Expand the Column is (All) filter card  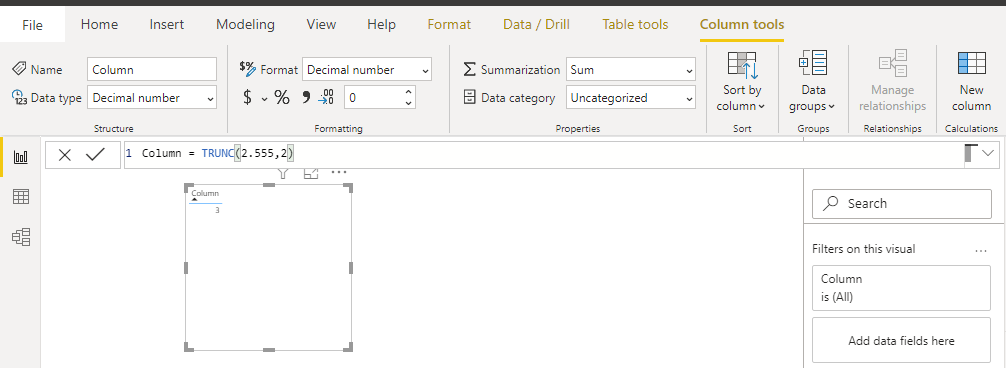(901, 288)
